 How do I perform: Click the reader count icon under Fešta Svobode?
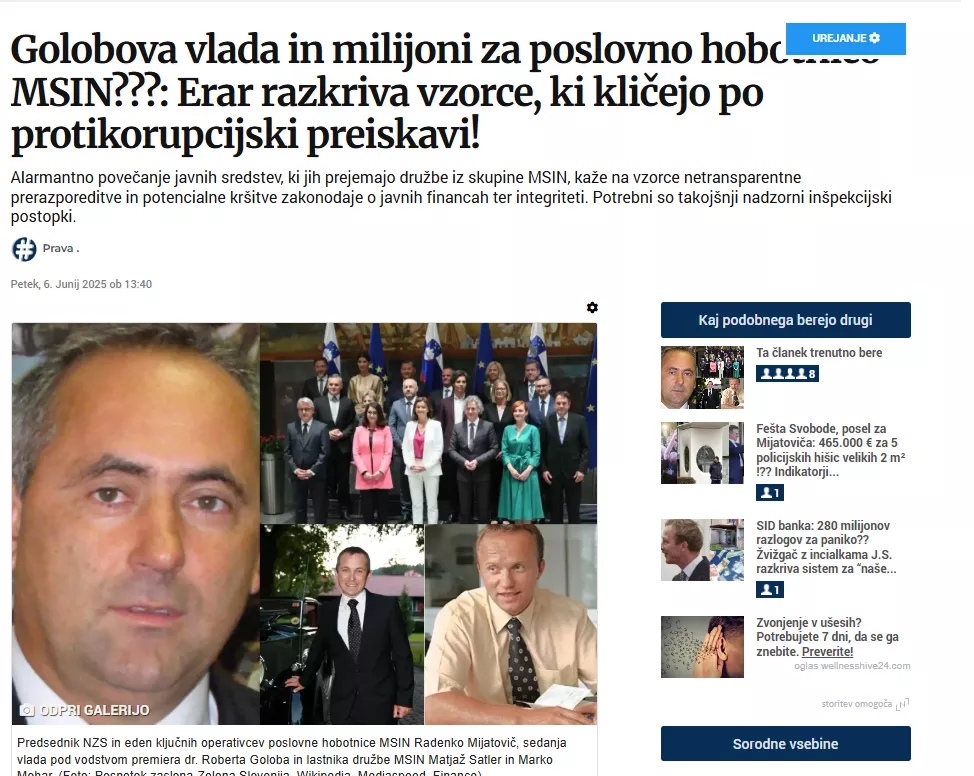(x=770, y=493)
